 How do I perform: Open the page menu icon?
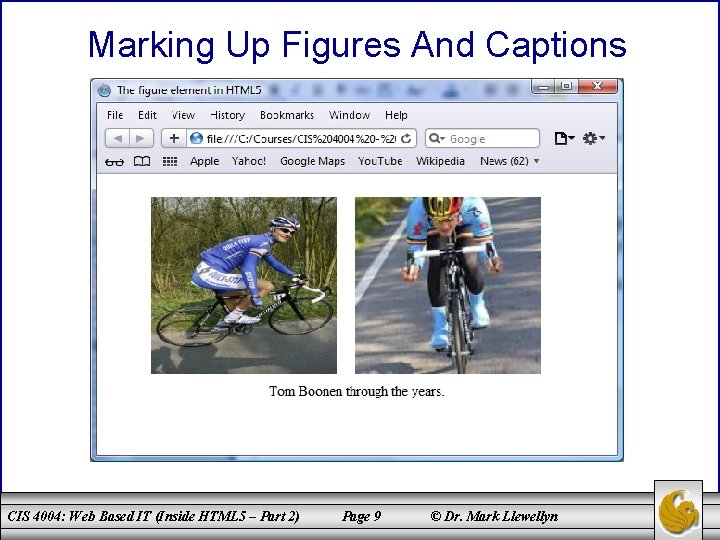point(564,138)
